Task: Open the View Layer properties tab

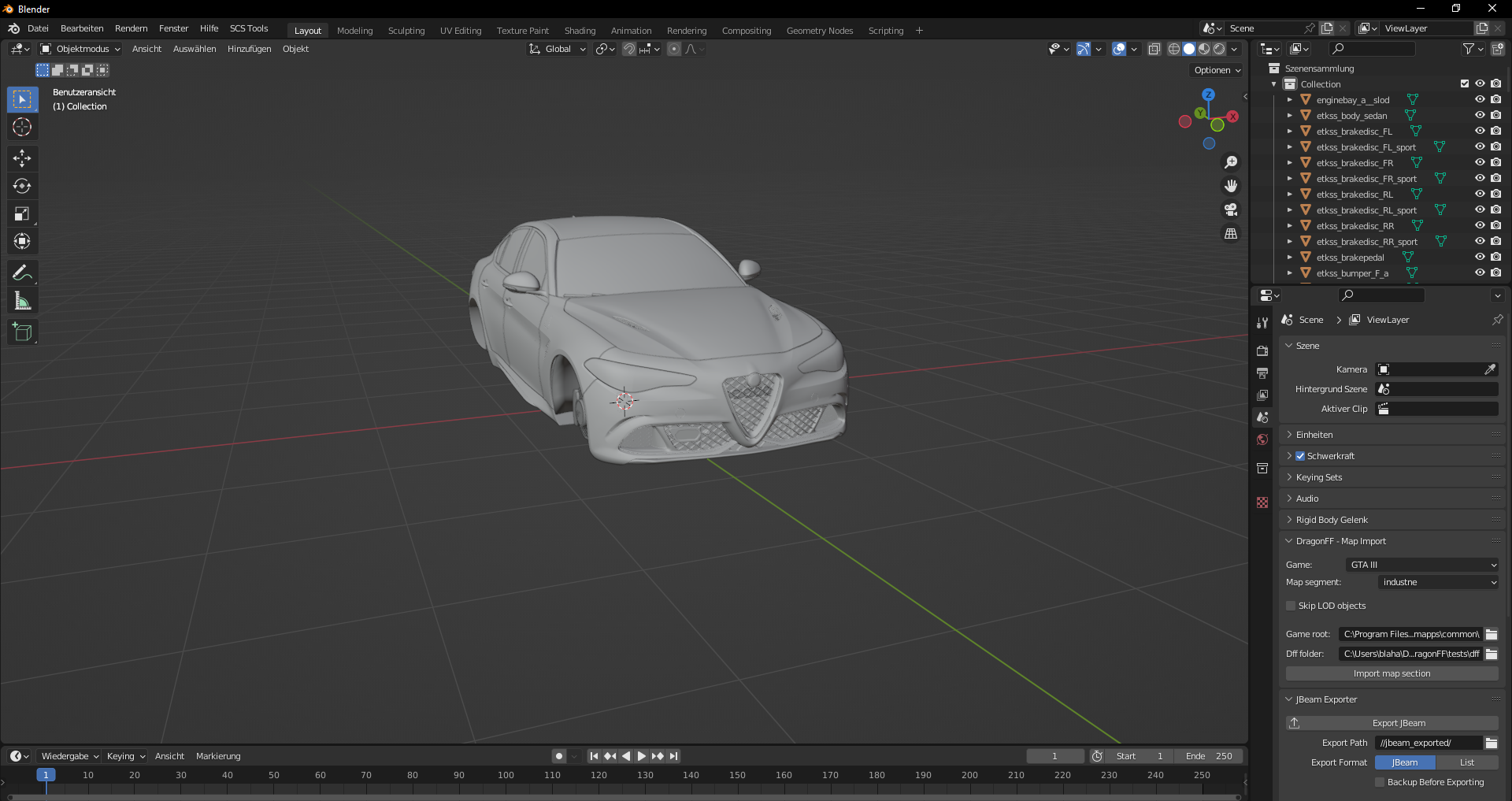Action: (x=1262, y=395)
